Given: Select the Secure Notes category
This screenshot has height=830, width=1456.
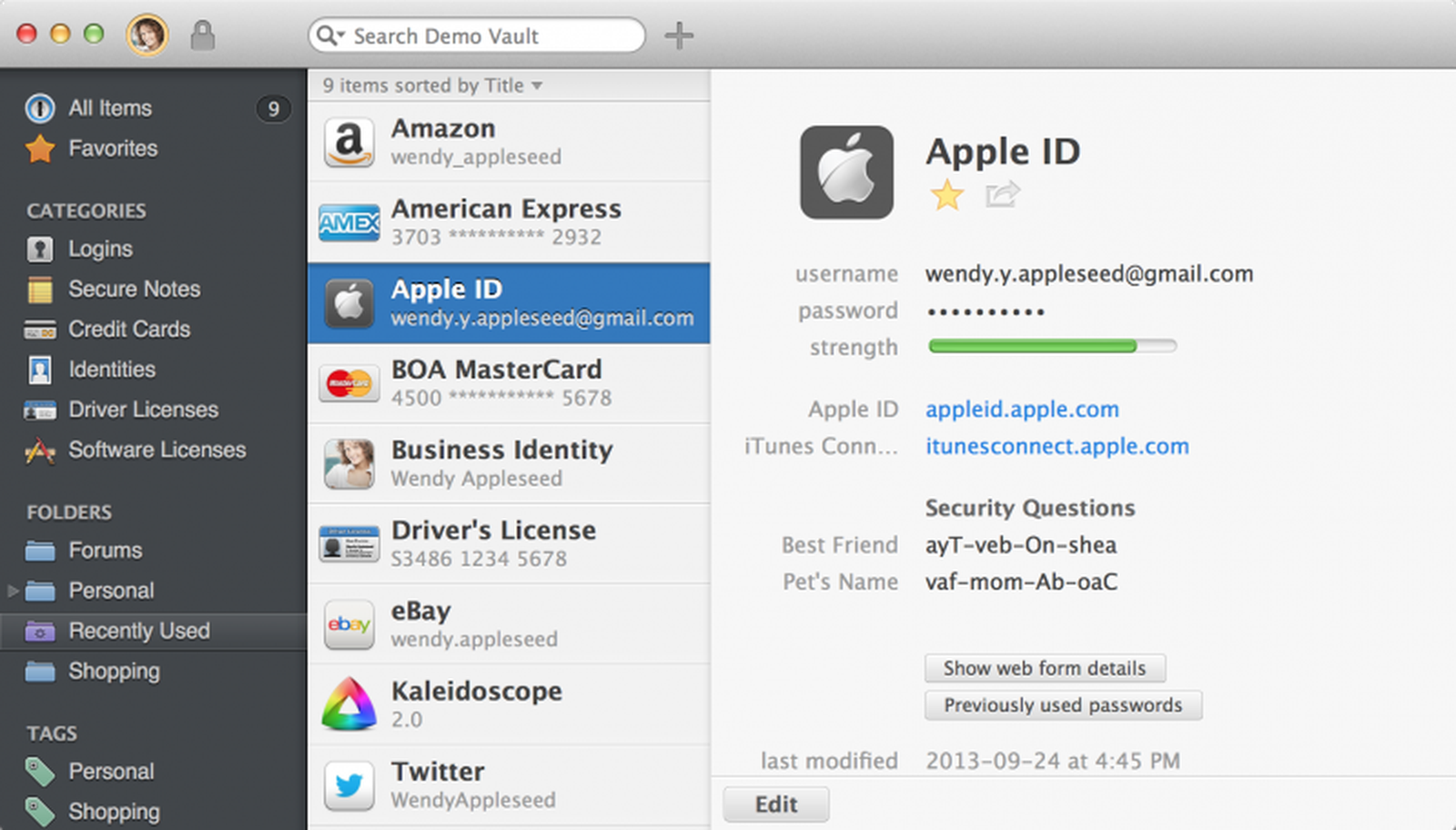Looking at the screenshot, I should (134, 288).
